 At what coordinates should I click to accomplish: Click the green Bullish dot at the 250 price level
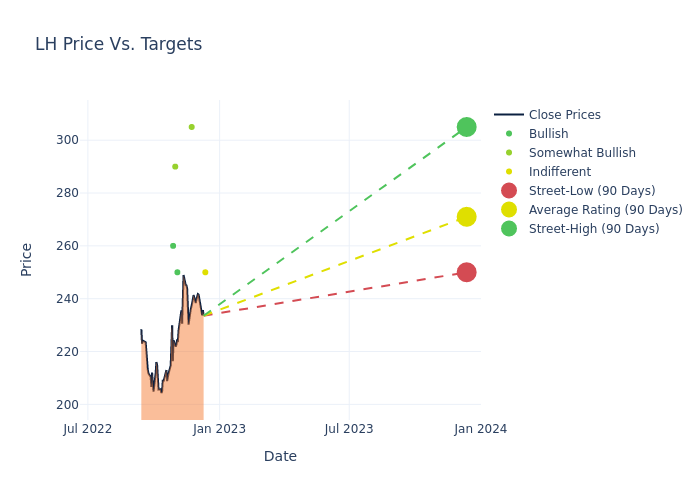tap(177, 272)
